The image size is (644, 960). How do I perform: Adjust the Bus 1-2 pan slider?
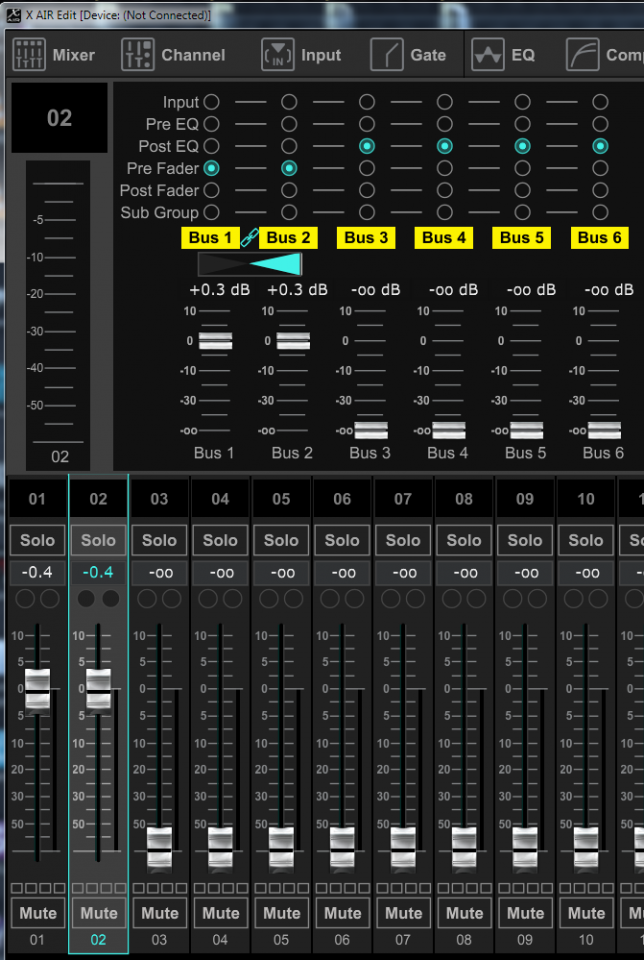(250, 264)
